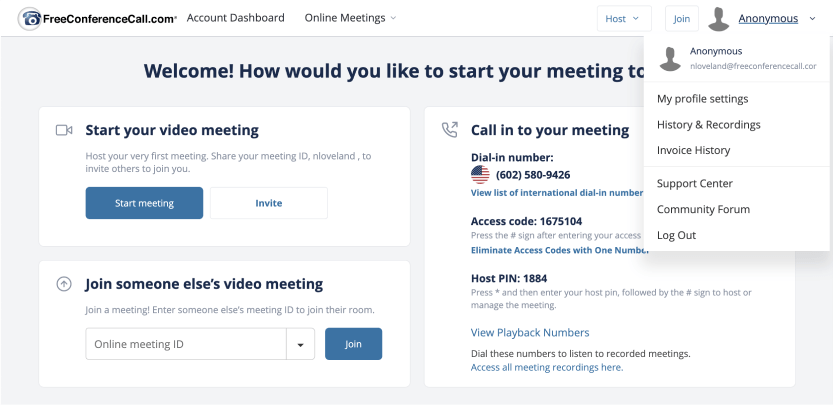833x405 pixels.
Task: Open Community Forum from the account menu
Action: 703,209
